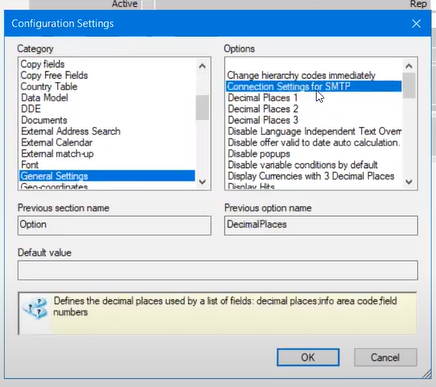Viewport: 436px width, 387px height.
Task: Click the dialog resize grip corner
Action: tap(427, 374)
